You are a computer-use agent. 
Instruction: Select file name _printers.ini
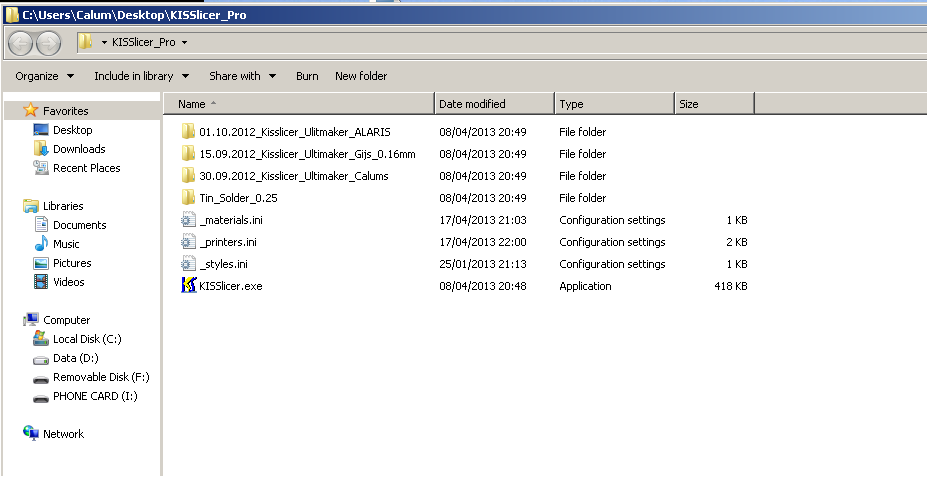(x=228, y=242)
